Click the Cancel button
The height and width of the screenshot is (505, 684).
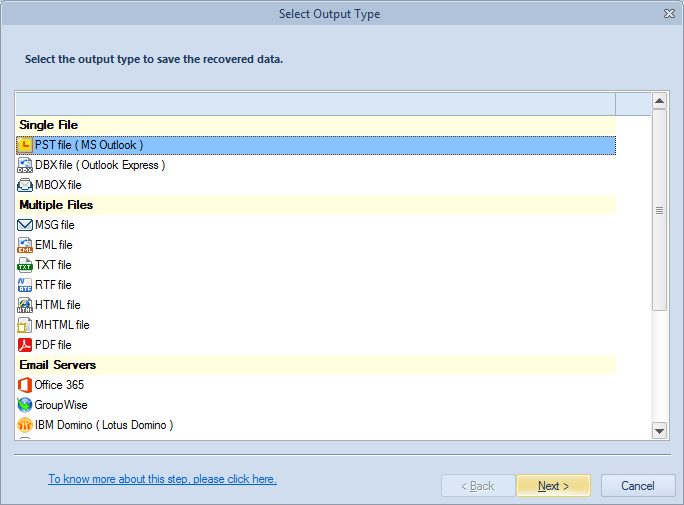638,486
